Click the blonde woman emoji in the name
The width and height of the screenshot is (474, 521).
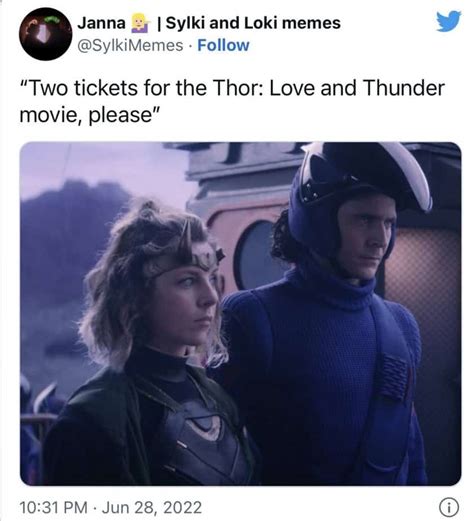[x=139, y=23]
